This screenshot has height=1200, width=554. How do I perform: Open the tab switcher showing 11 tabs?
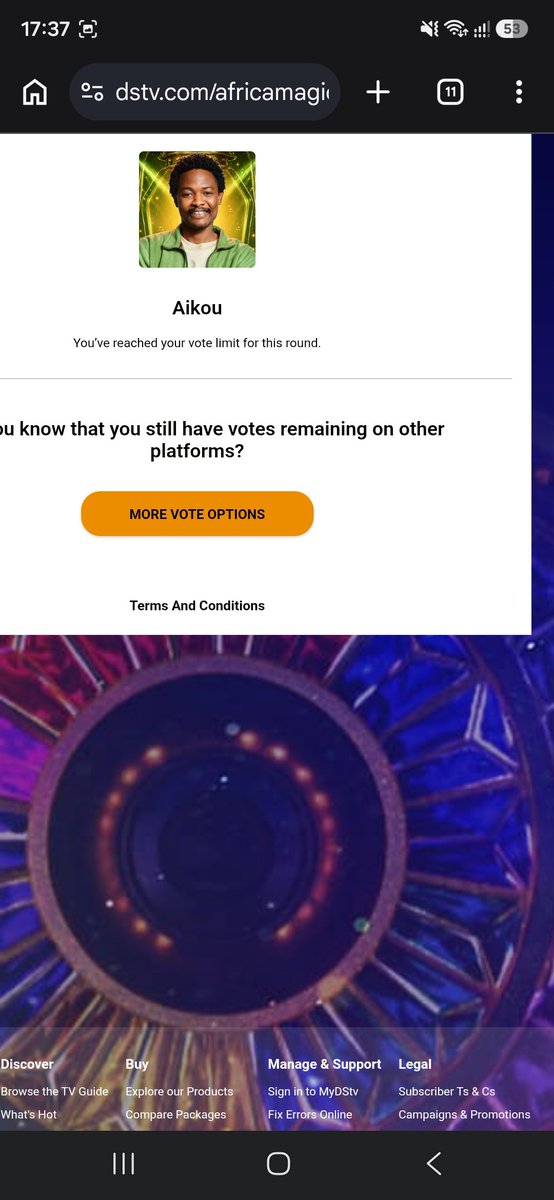(x=450, y=93)
